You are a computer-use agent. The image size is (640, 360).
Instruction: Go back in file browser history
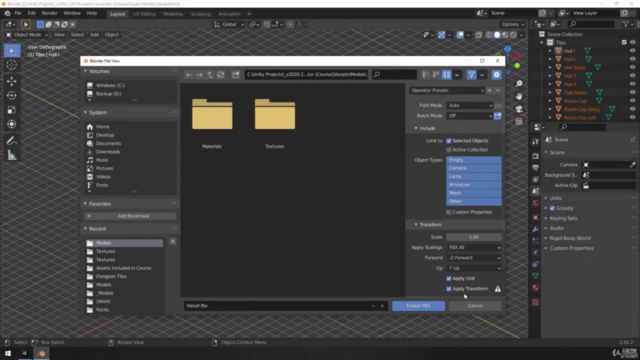click(x=189, y=75)
